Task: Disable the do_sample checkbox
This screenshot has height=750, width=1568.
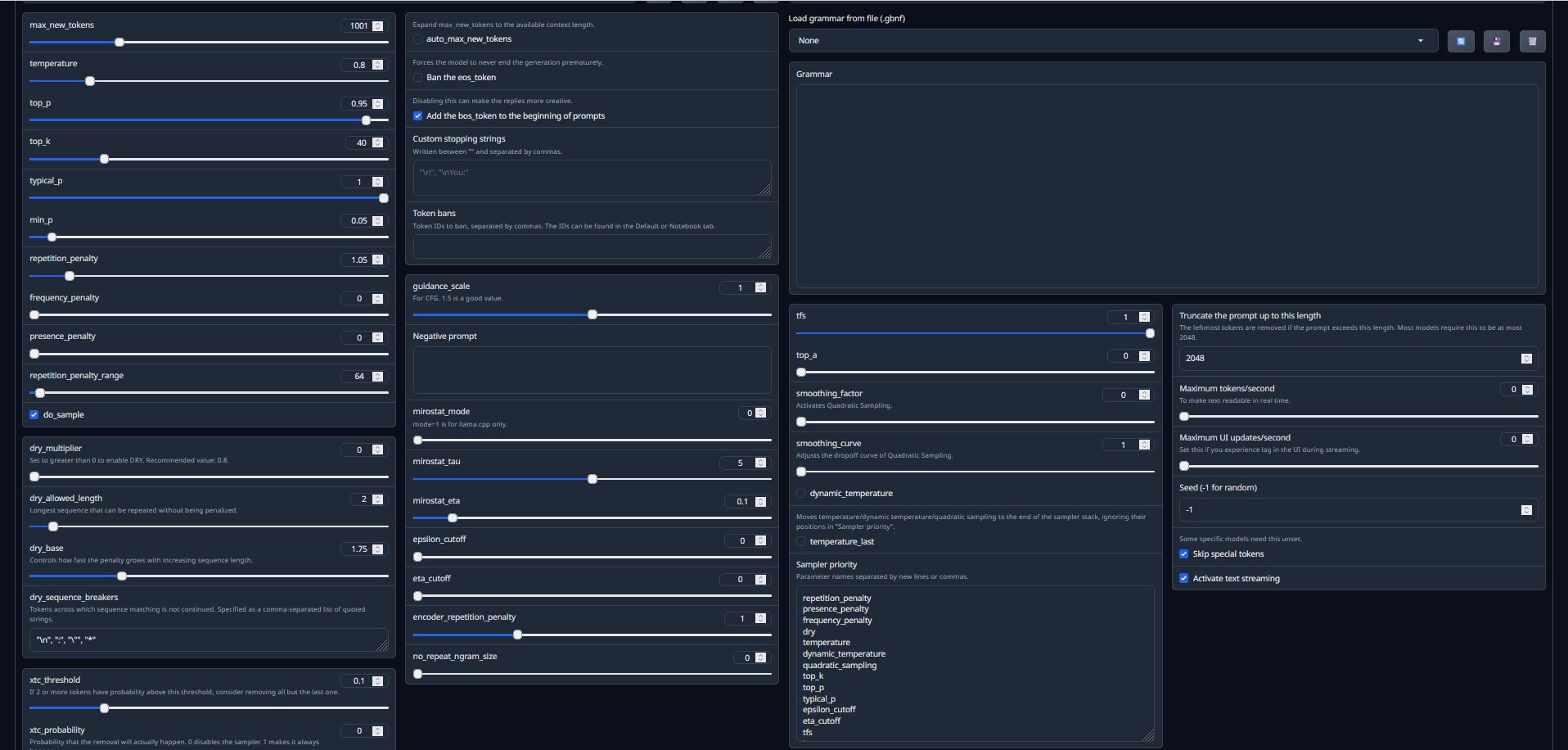Action: coord(34,415)
